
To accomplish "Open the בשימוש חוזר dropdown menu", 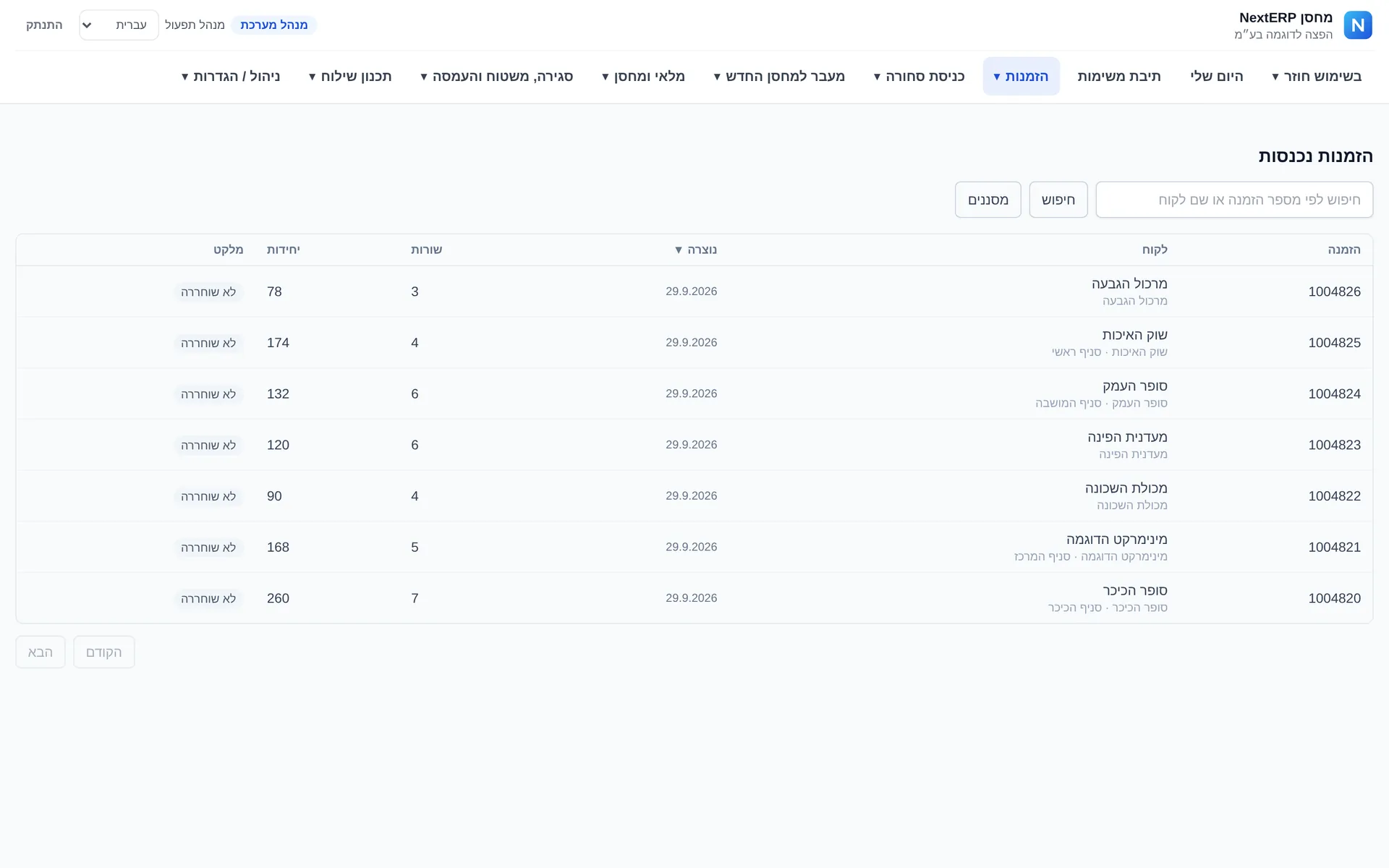I will click(1317, 76).
